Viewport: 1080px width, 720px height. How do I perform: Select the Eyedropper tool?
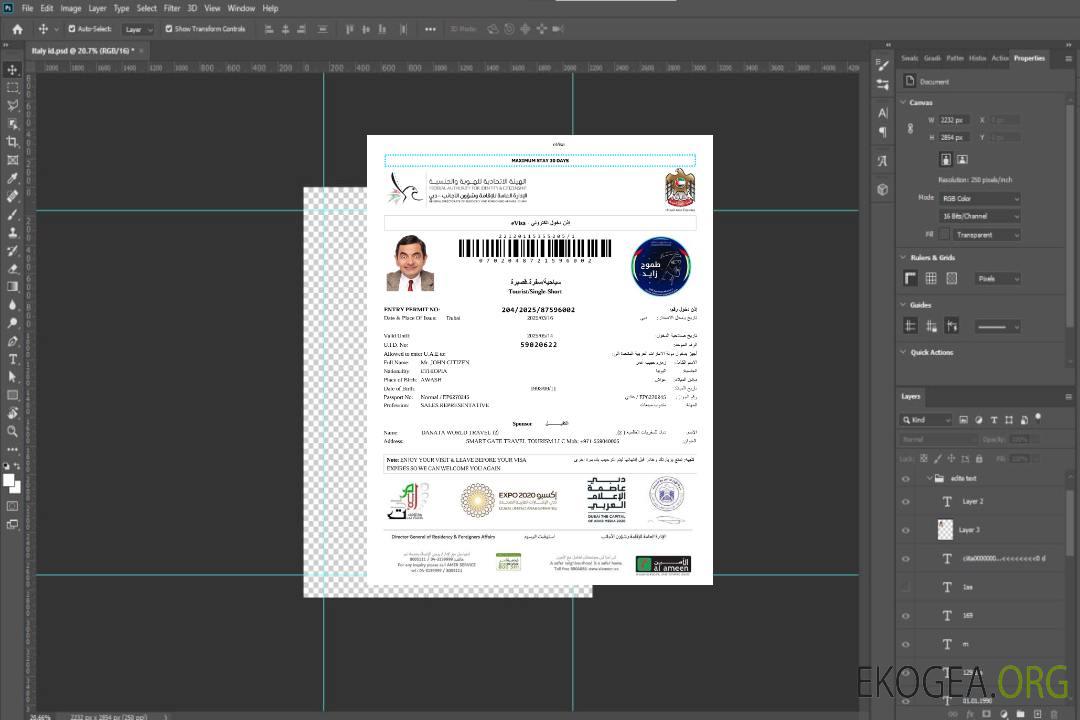(12, 178)
